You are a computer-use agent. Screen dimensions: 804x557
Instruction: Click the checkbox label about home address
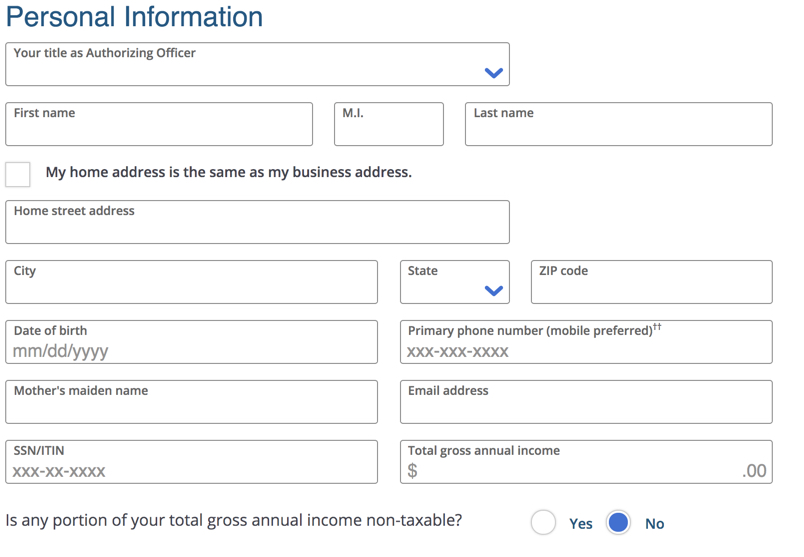click(x=229, y=172)
